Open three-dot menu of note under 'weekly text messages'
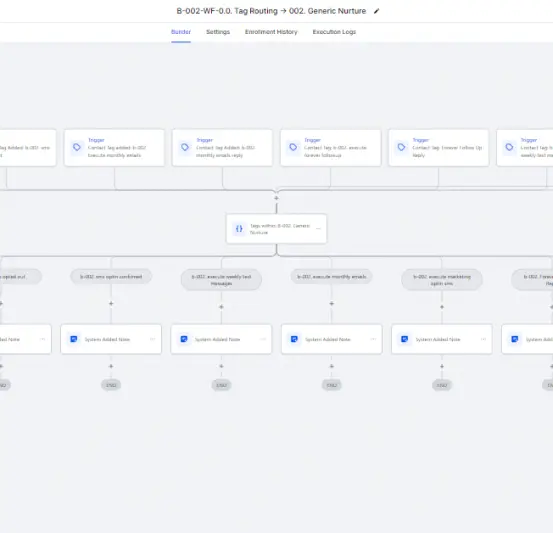 [263, 339]
